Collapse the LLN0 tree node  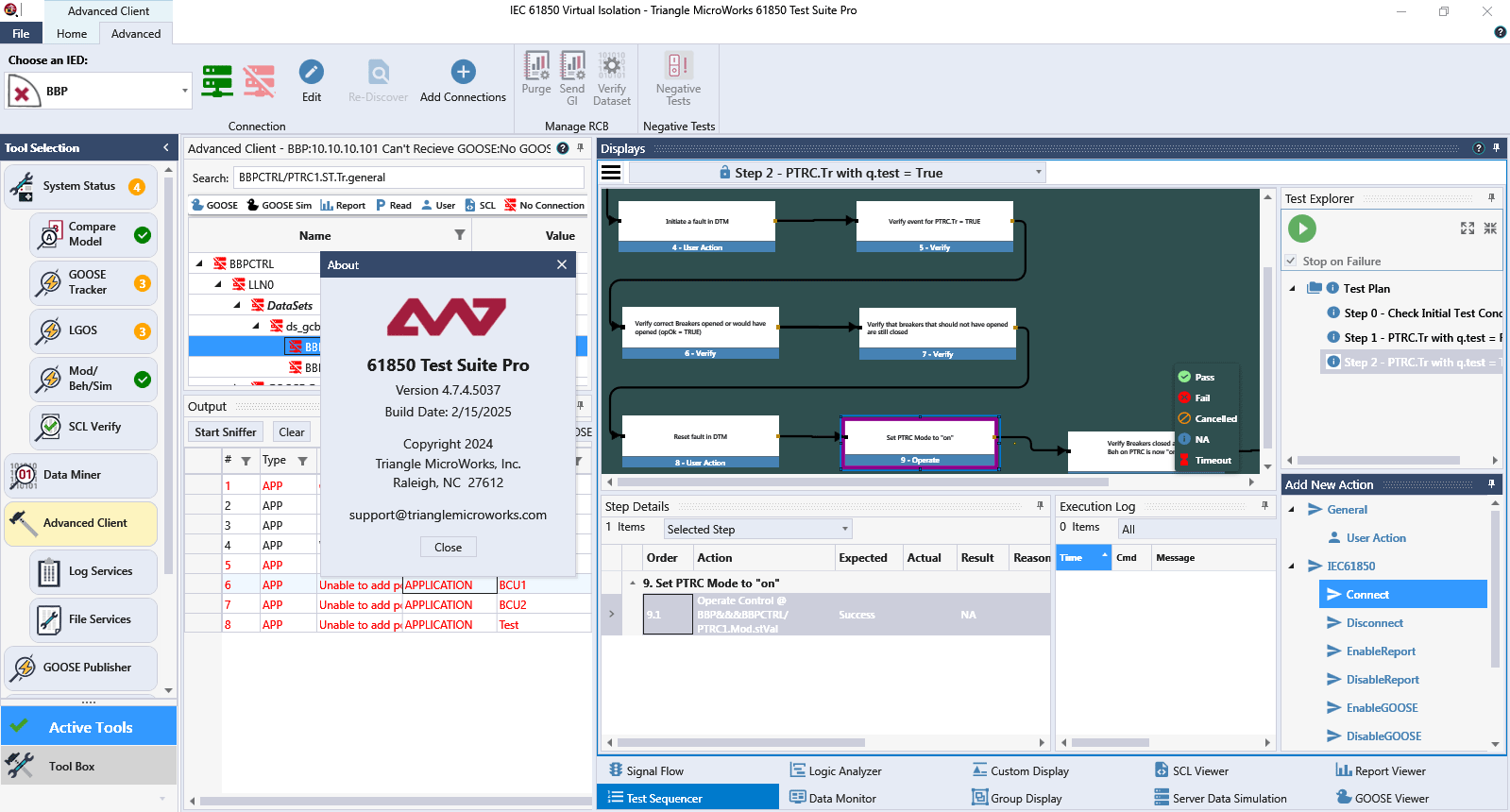tap(218, 284)
